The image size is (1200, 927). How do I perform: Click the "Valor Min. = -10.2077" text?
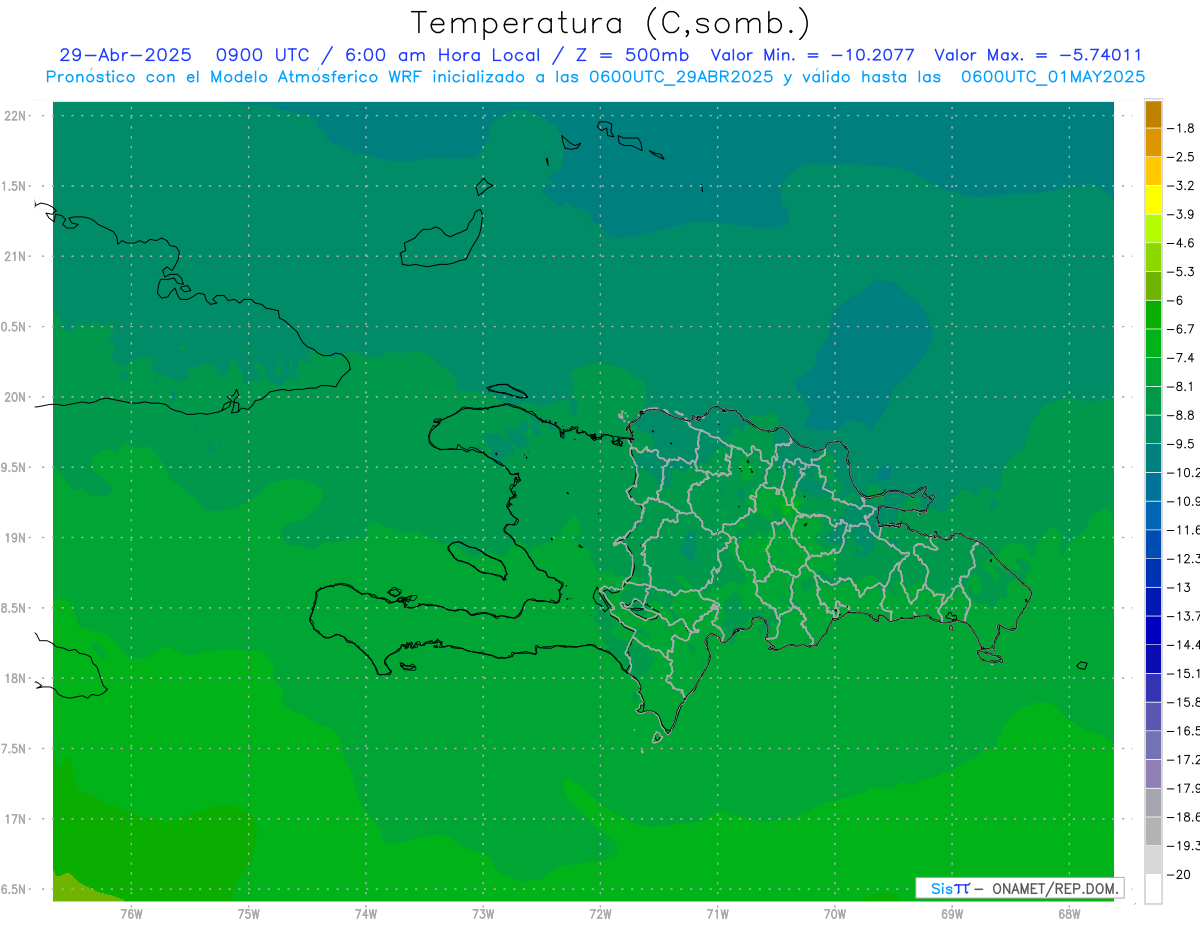tap(812, 56)
